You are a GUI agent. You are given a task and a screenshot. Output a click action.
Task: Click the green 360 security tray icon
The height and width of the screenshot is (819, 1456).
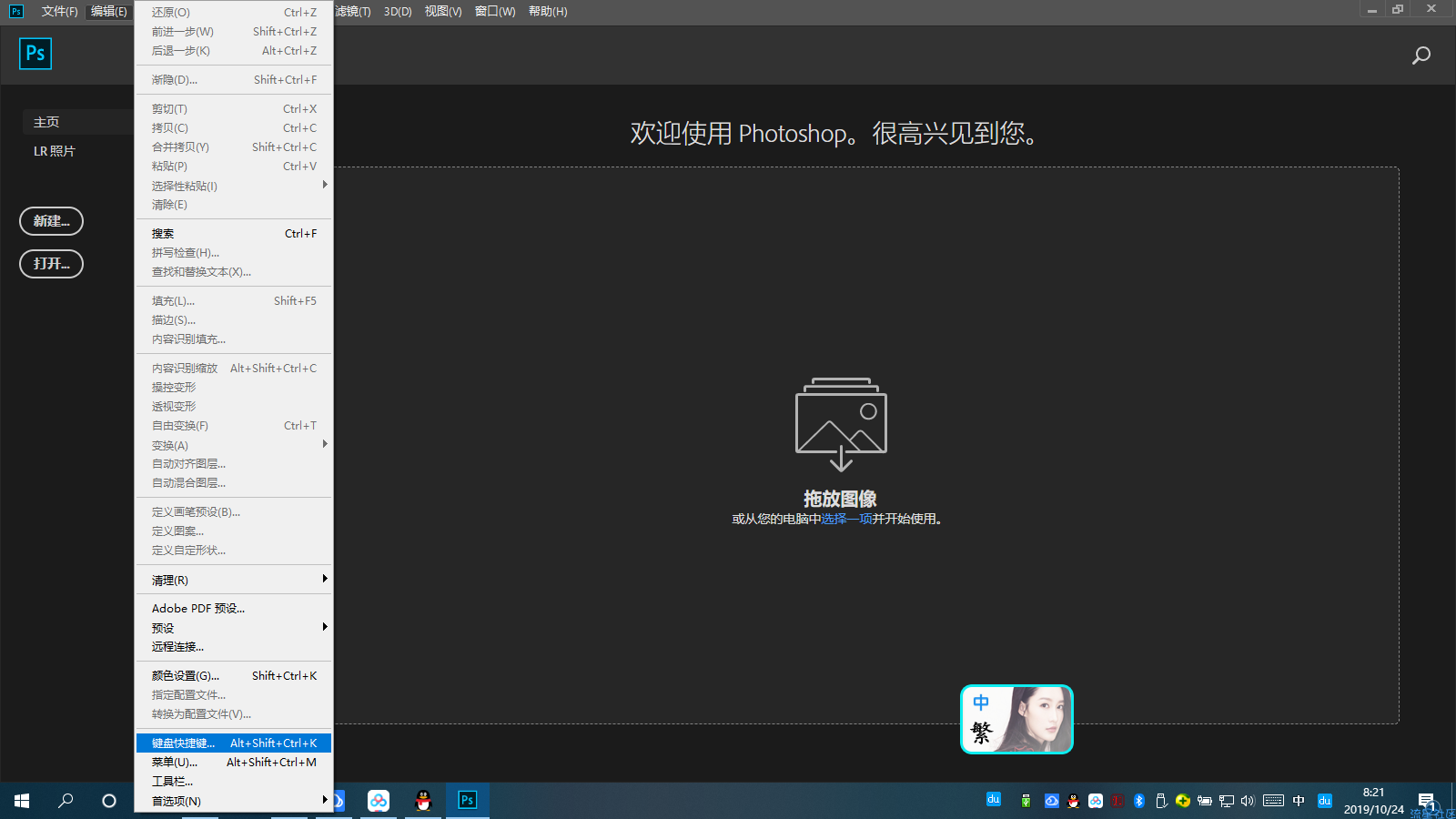[x=1182, y=801]
